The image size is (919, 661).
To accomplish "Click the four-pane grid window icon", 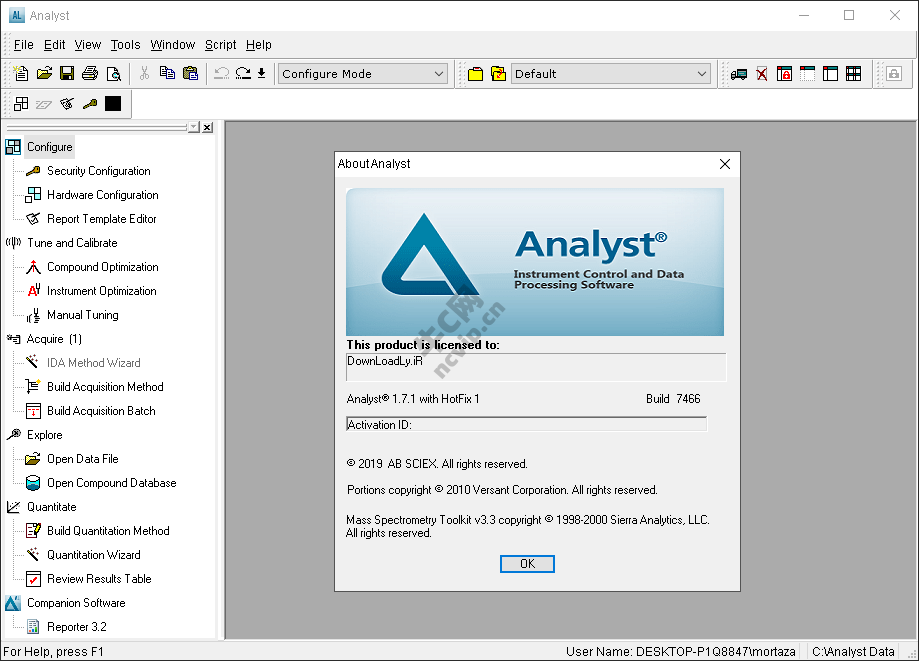I will [x=853, y=74].
